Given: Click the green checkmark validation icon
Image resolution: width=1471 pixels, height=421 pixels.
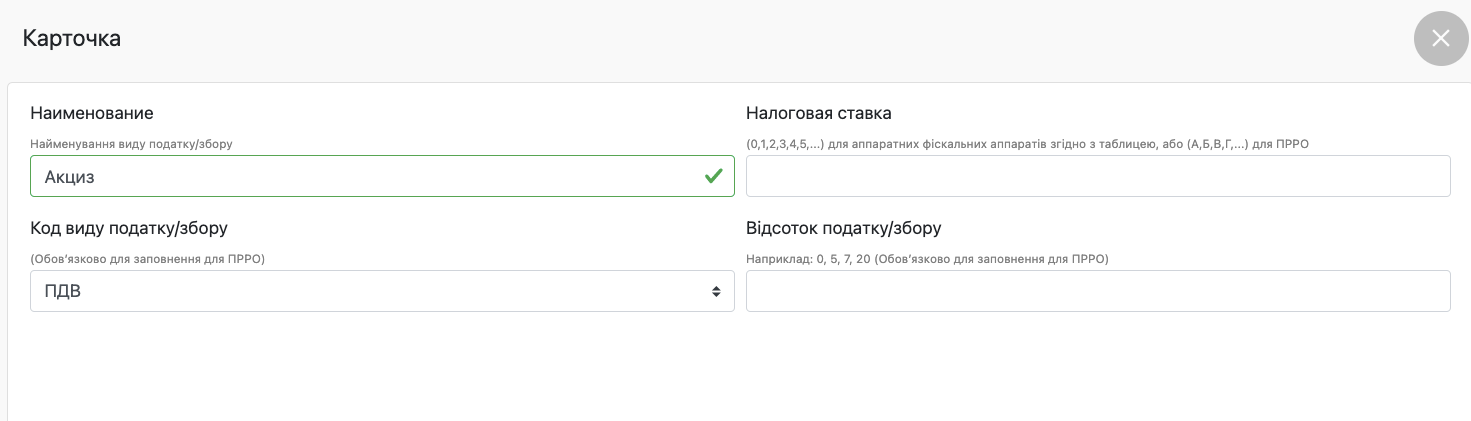Looking at the screenshot, I should pyautogui.click(x=713, y=176).
